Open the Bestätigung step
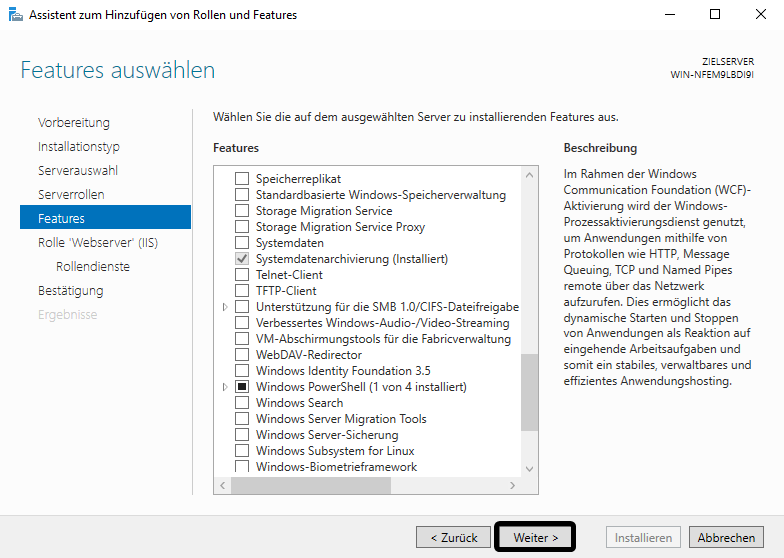 point(70,290)
